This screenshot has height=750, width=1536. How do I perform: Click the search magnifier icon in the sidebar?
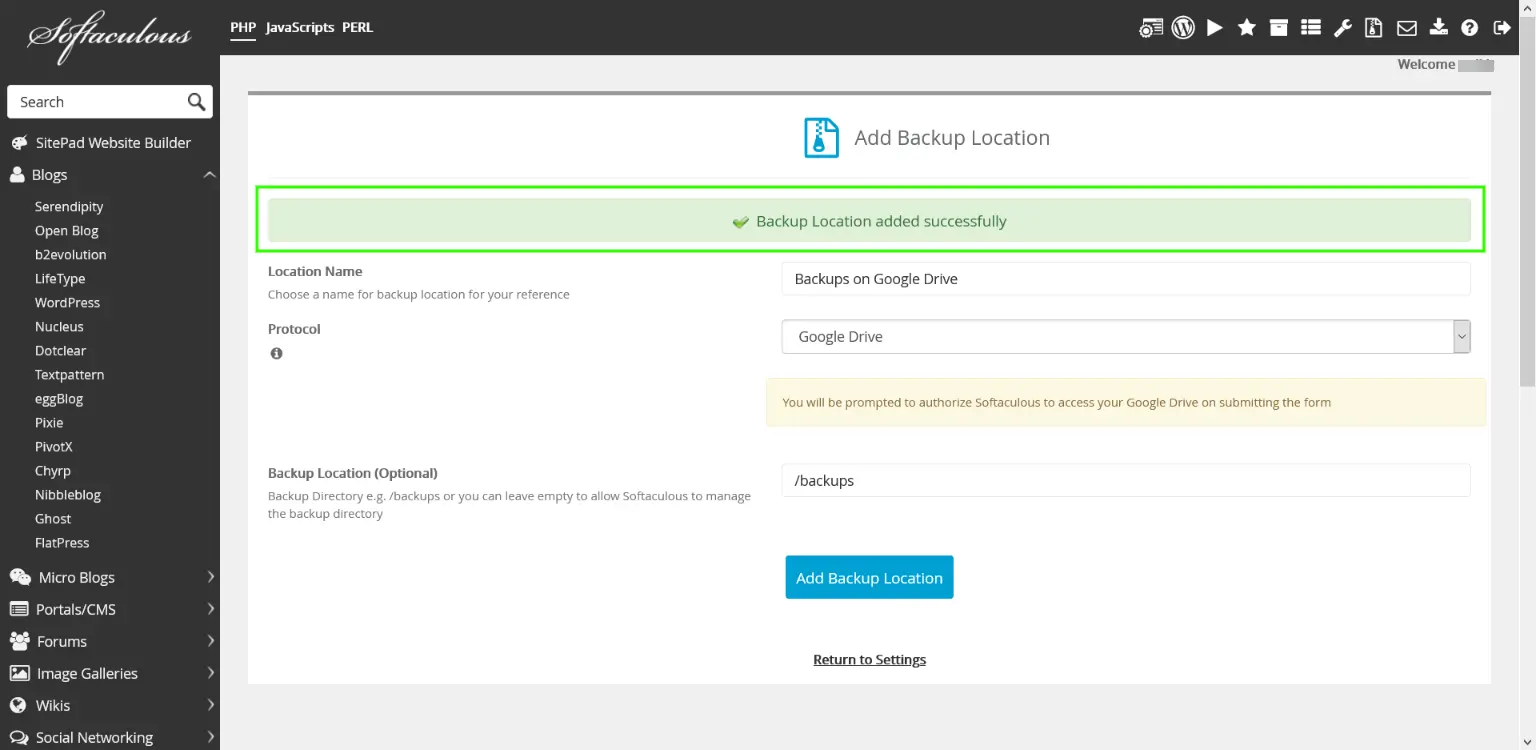click(x=195, y=101)
